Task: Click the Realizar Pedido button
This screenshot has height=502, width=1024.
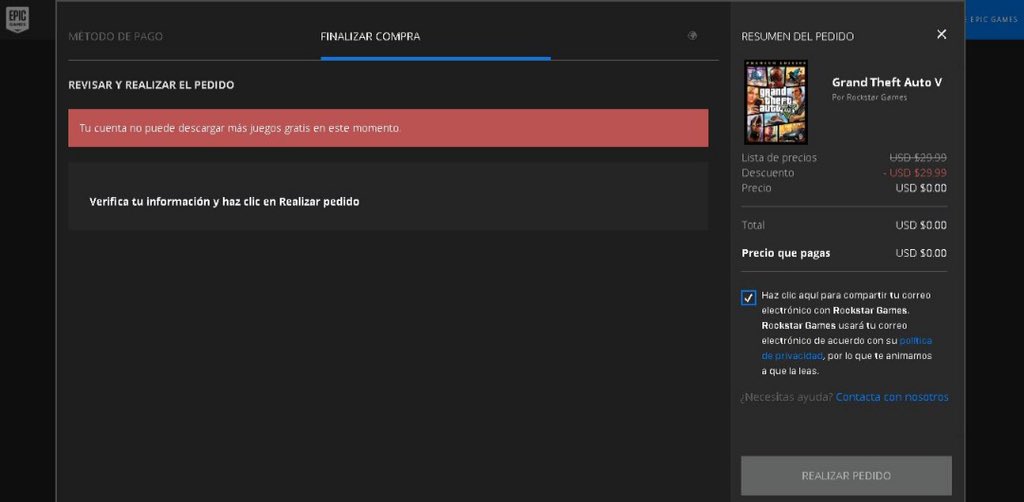Action: [846, 476]
